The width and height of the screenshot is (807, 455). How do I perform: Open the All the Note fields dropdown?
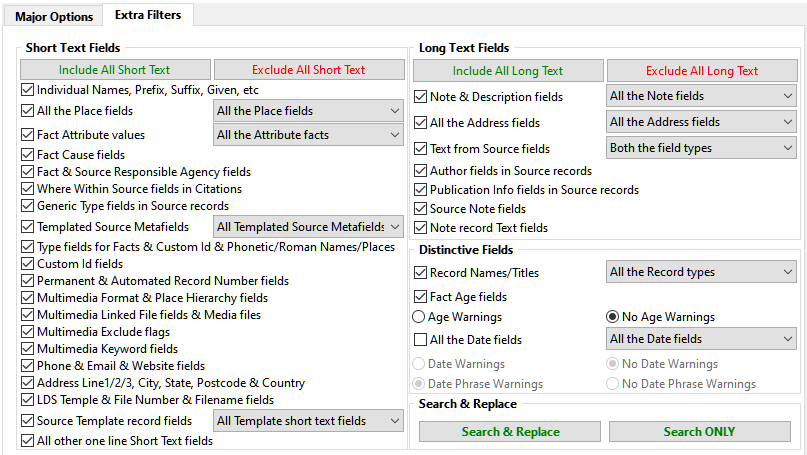(x=701, y=96)
